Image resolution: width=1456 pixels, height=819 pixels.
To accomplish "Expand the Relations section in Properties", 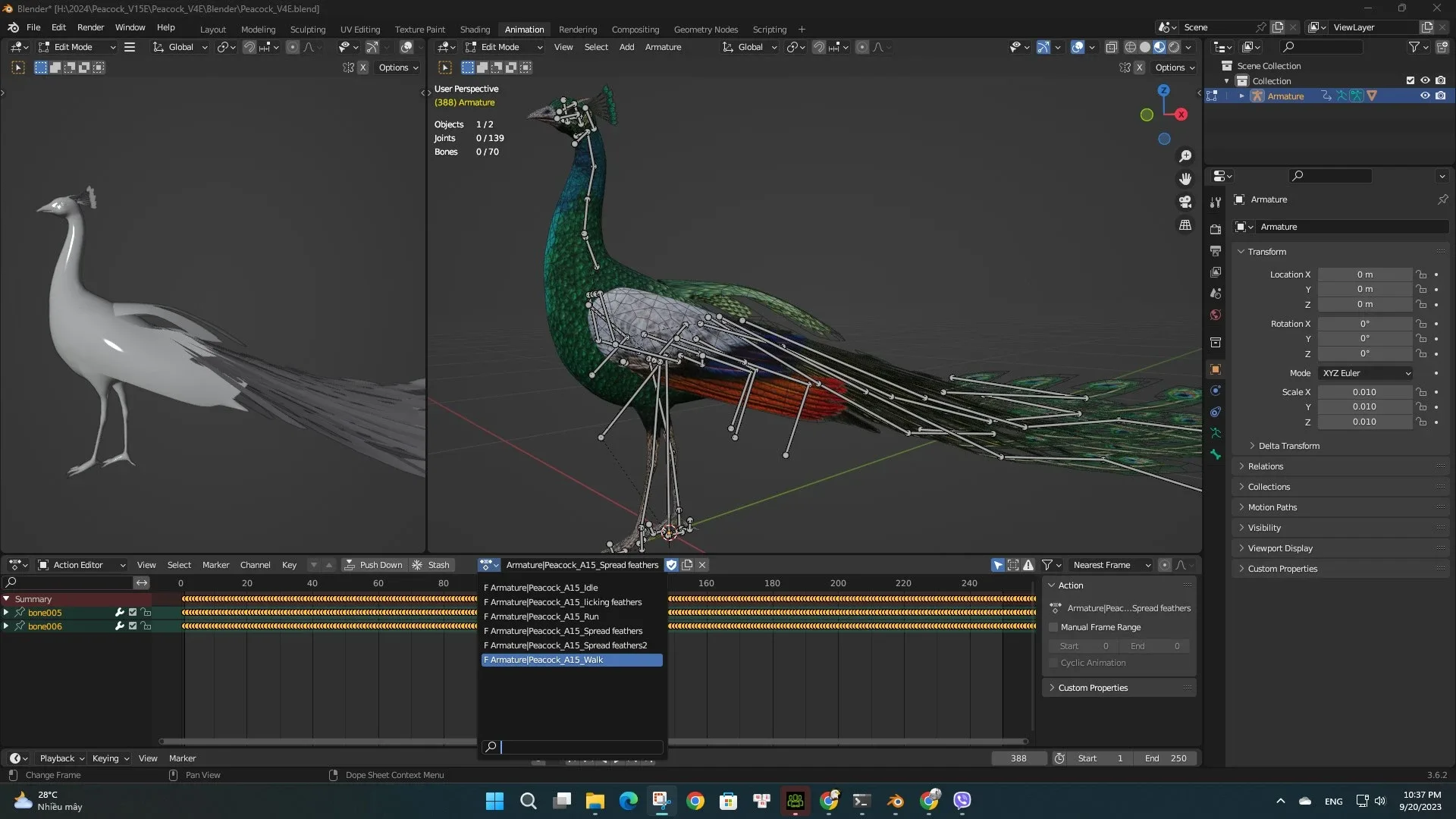I will [1265, 466].
